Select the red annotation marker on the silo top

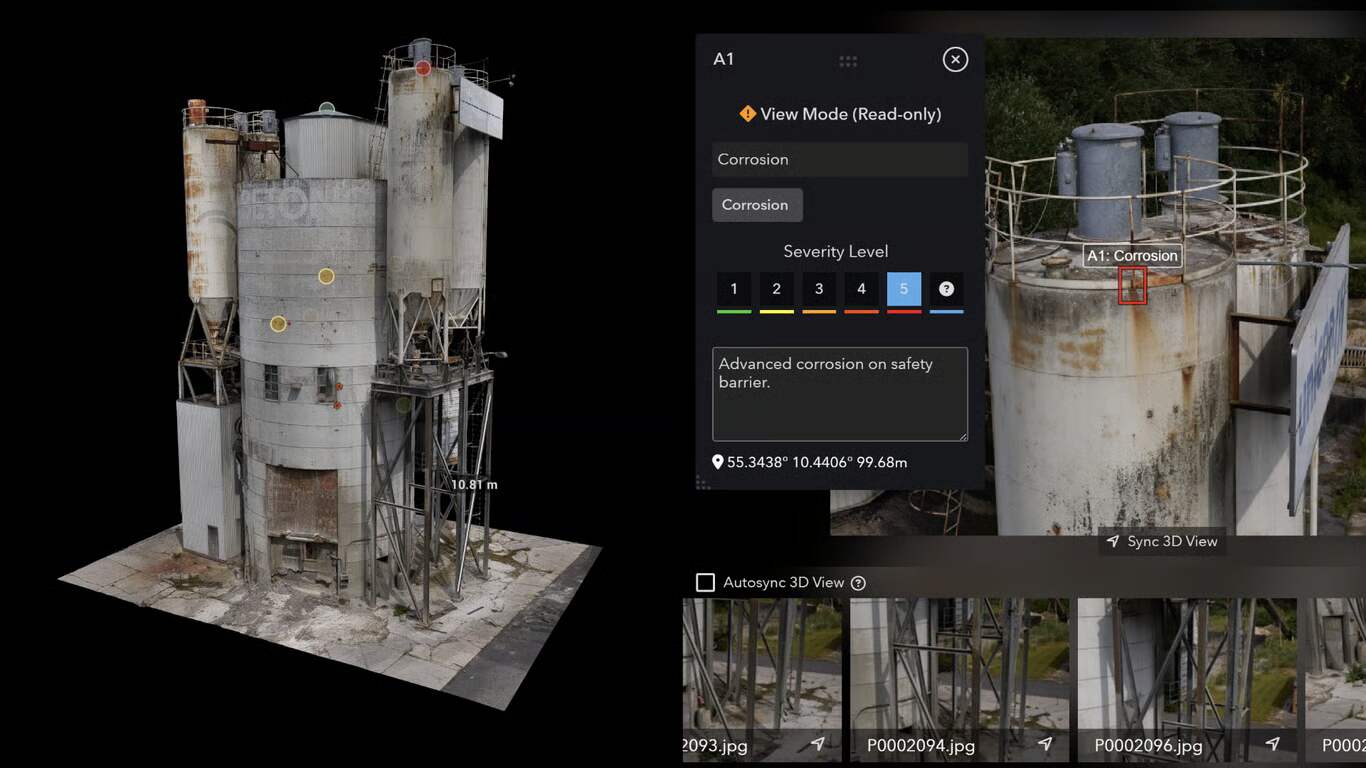(422, 68)
